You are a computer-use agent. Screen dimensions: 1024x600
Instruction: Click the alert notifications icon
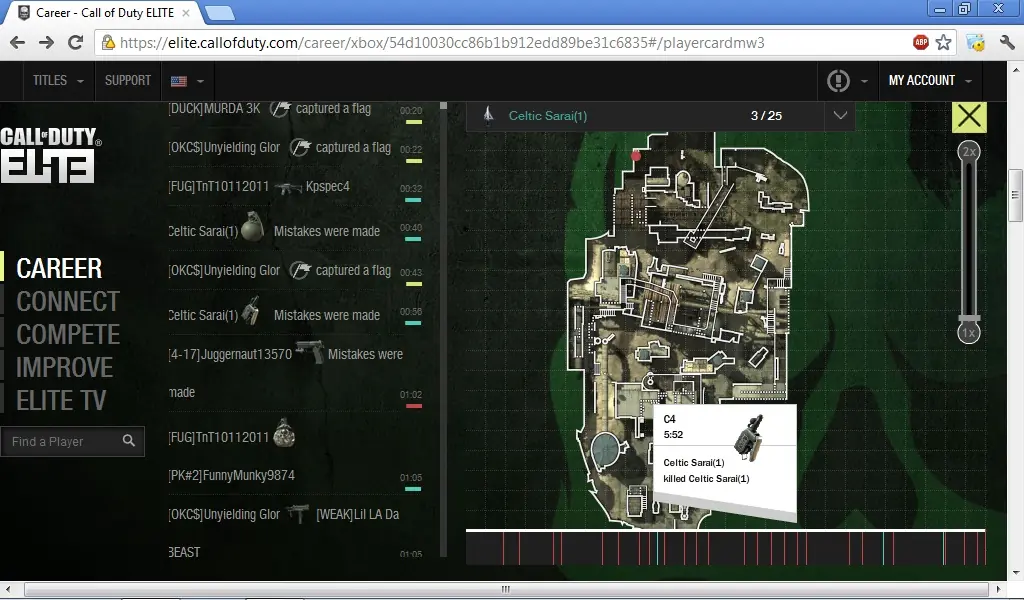point(838,81)
